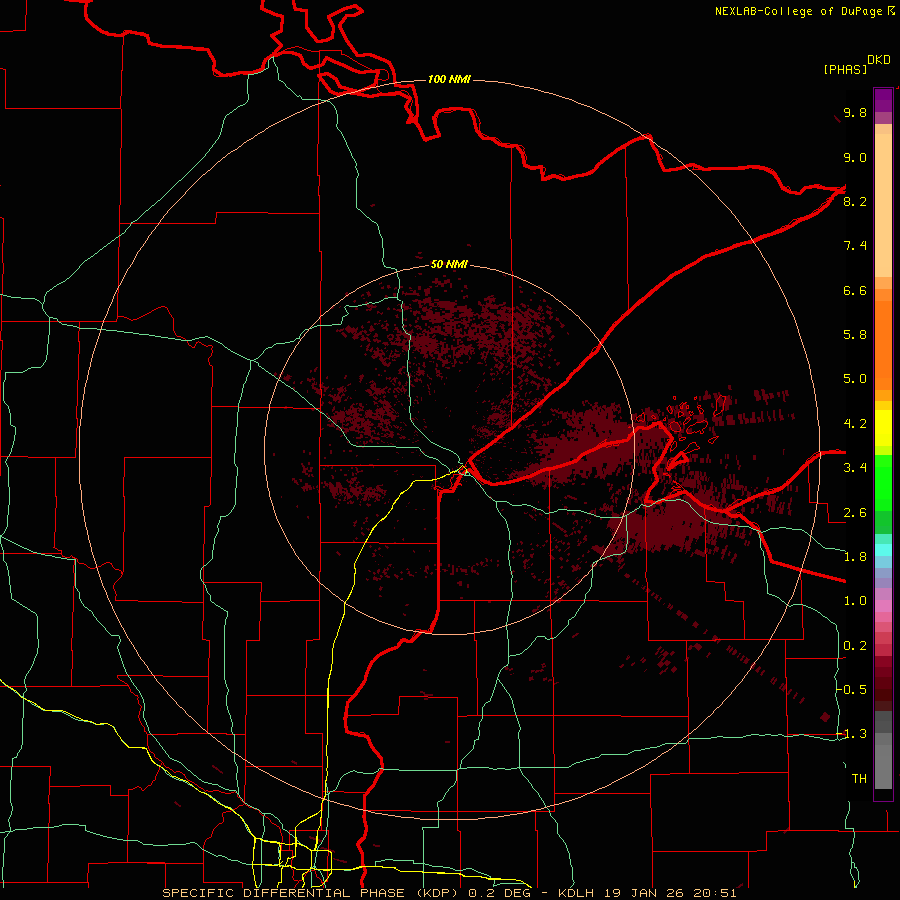The image size is (900, 900).
Task: Click the 9.0 value on the color scale
Action: pyautogui.click(x=855, y=157)
